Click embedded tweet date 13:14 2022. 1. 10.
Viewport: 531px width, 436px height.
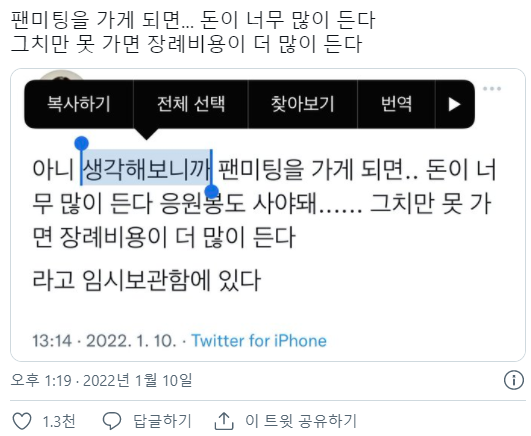pos(104,341)
